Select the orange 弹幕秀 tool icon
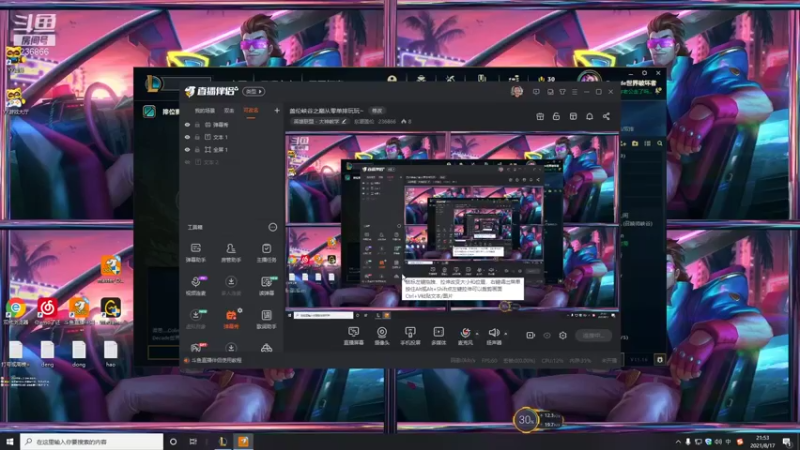This screenshot has height=450, width=800. [231, 318]
